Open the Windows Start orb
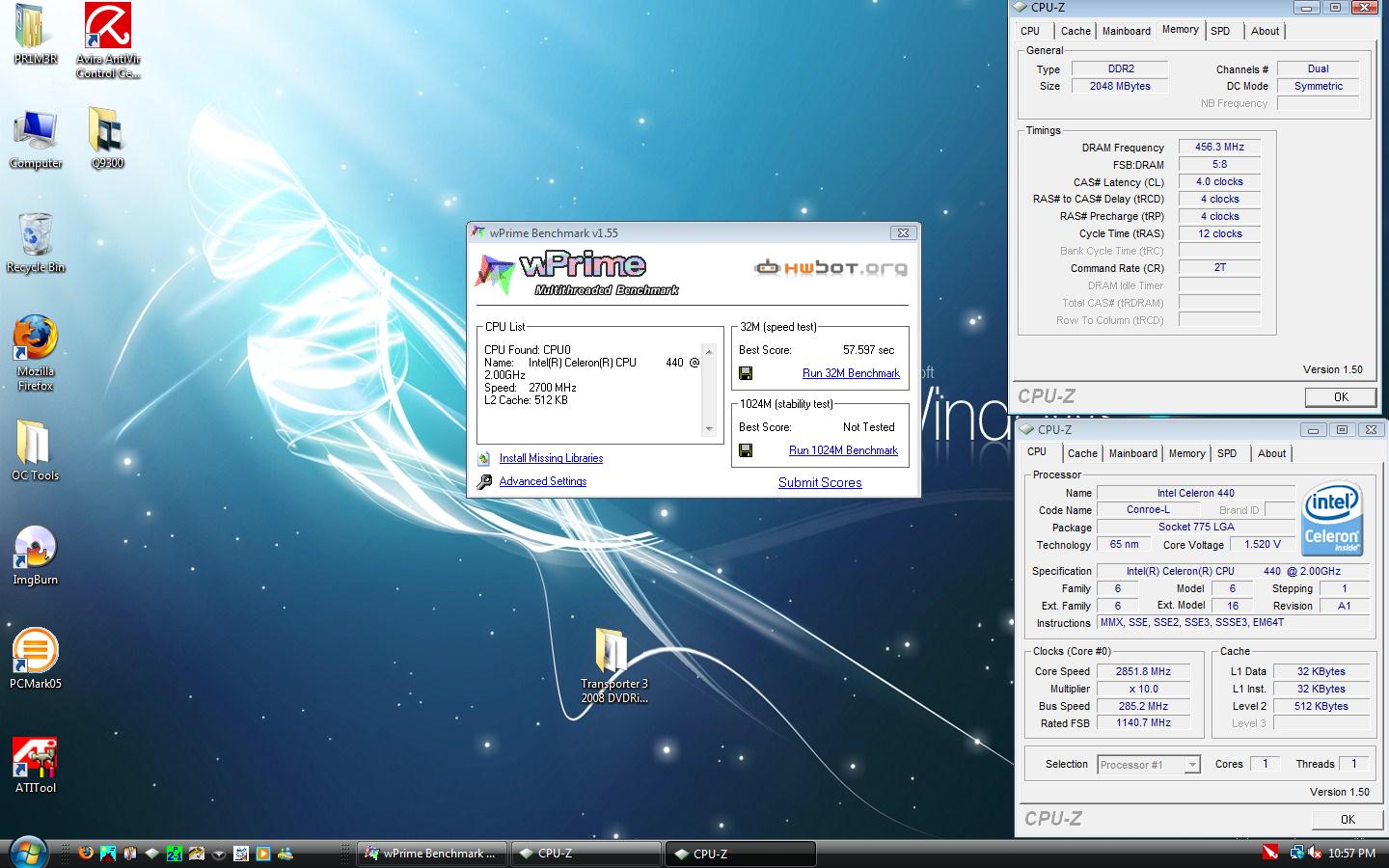Image resolution: width=1389 pixels, height=868 pixels. tap(27, 853)
